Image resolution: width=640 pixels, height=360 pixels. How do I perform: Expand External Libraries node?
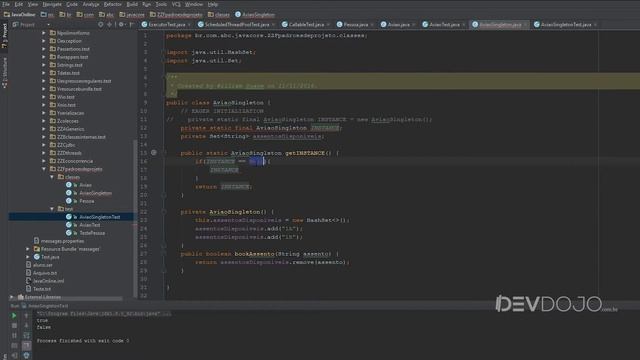pos(11,297)
